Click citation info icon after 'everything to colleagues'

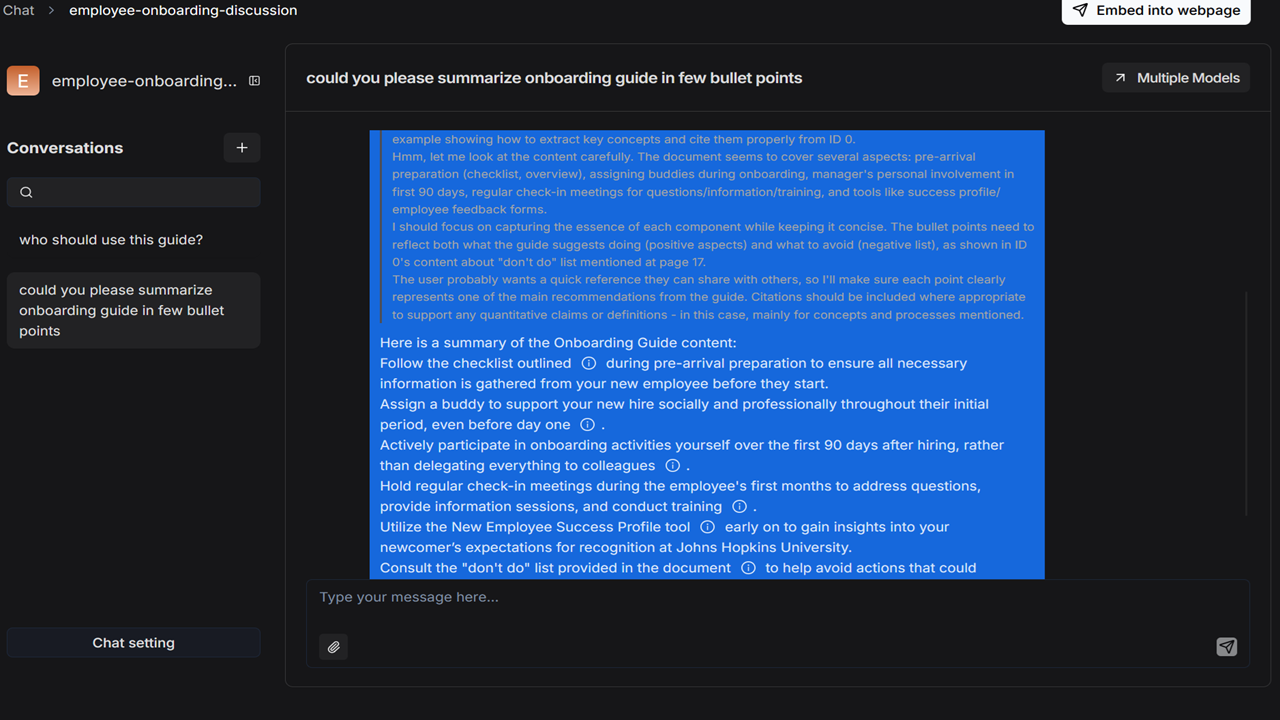point(673,465)
